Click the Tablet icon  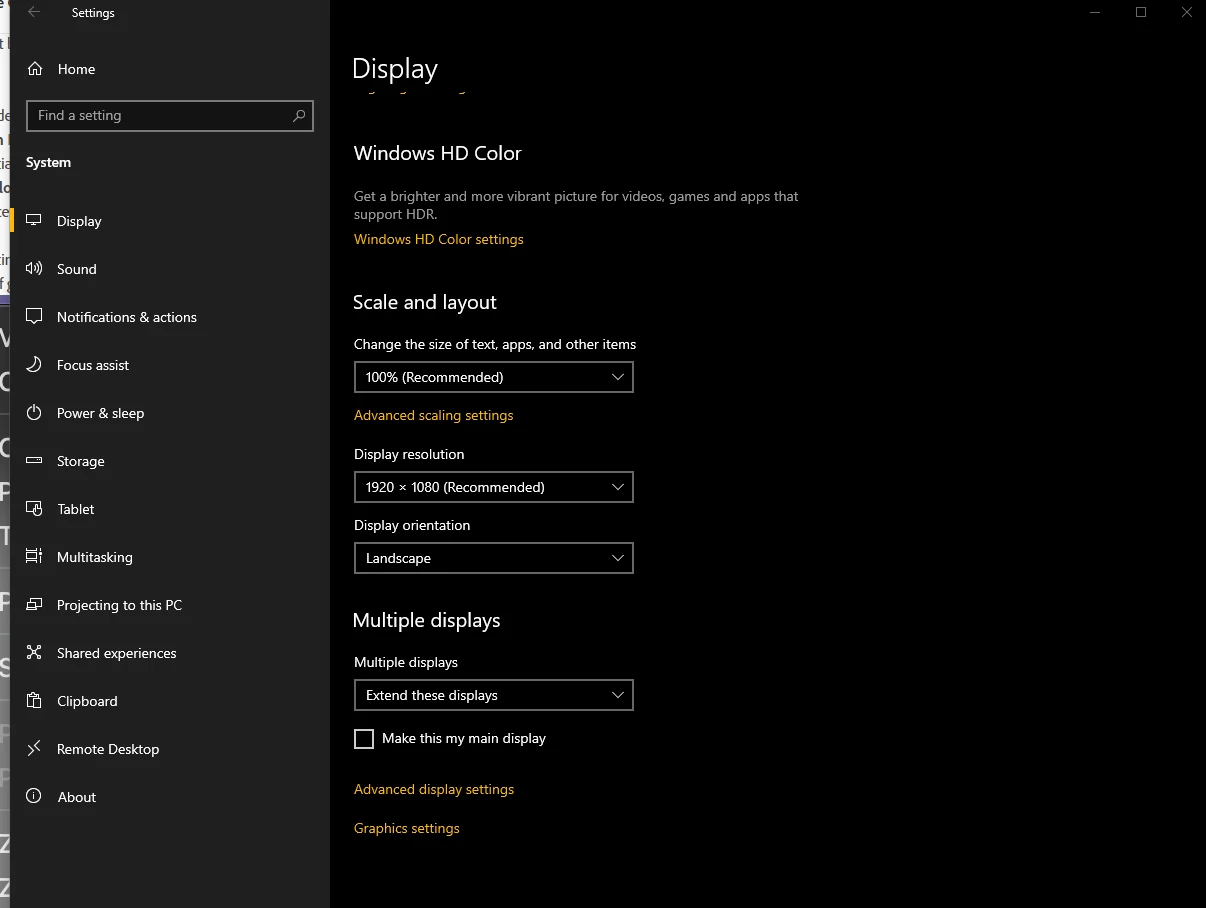pos(35,509)
